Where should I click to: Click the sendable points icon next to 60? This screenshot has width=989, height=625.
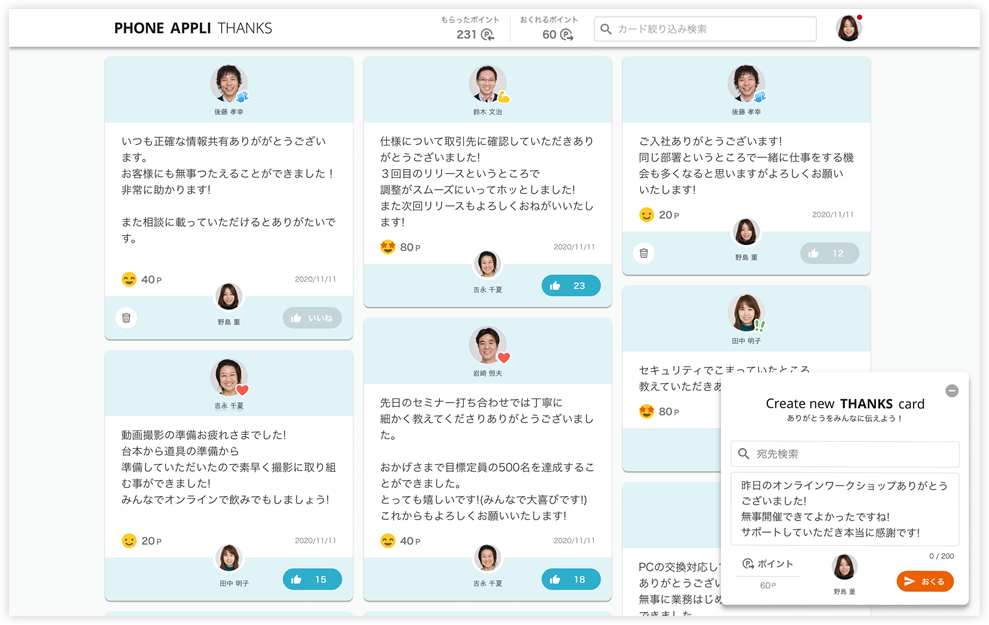pos(566,35)
